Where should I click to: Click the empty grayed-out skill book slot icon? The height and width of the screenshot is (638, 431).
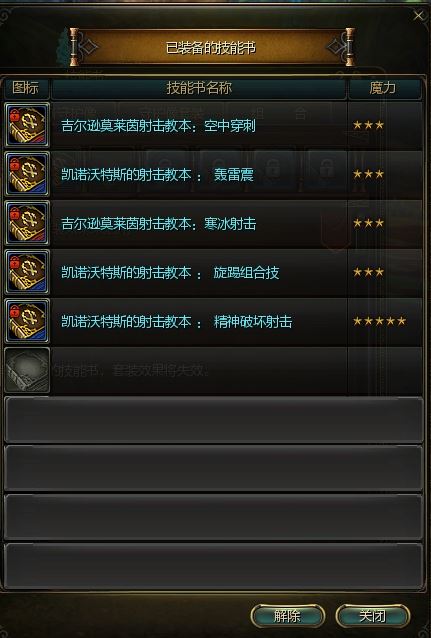pyautogui.click(x=27, y=370)
